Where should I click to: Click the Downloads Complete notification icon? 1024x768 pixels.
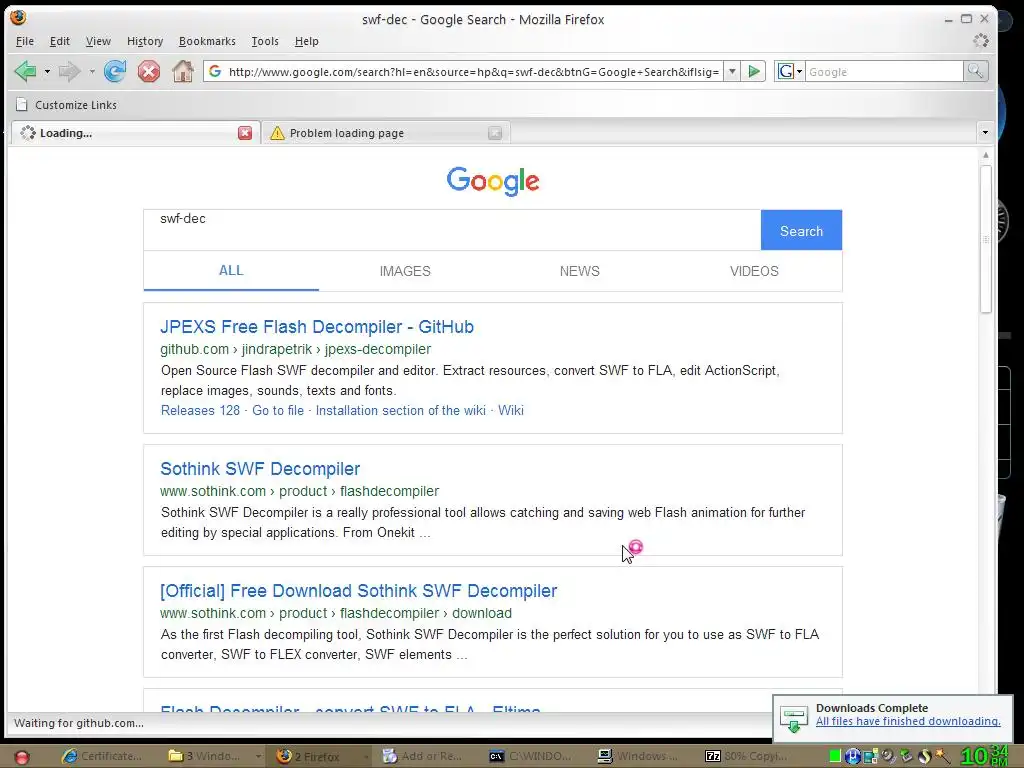point(793,719)
